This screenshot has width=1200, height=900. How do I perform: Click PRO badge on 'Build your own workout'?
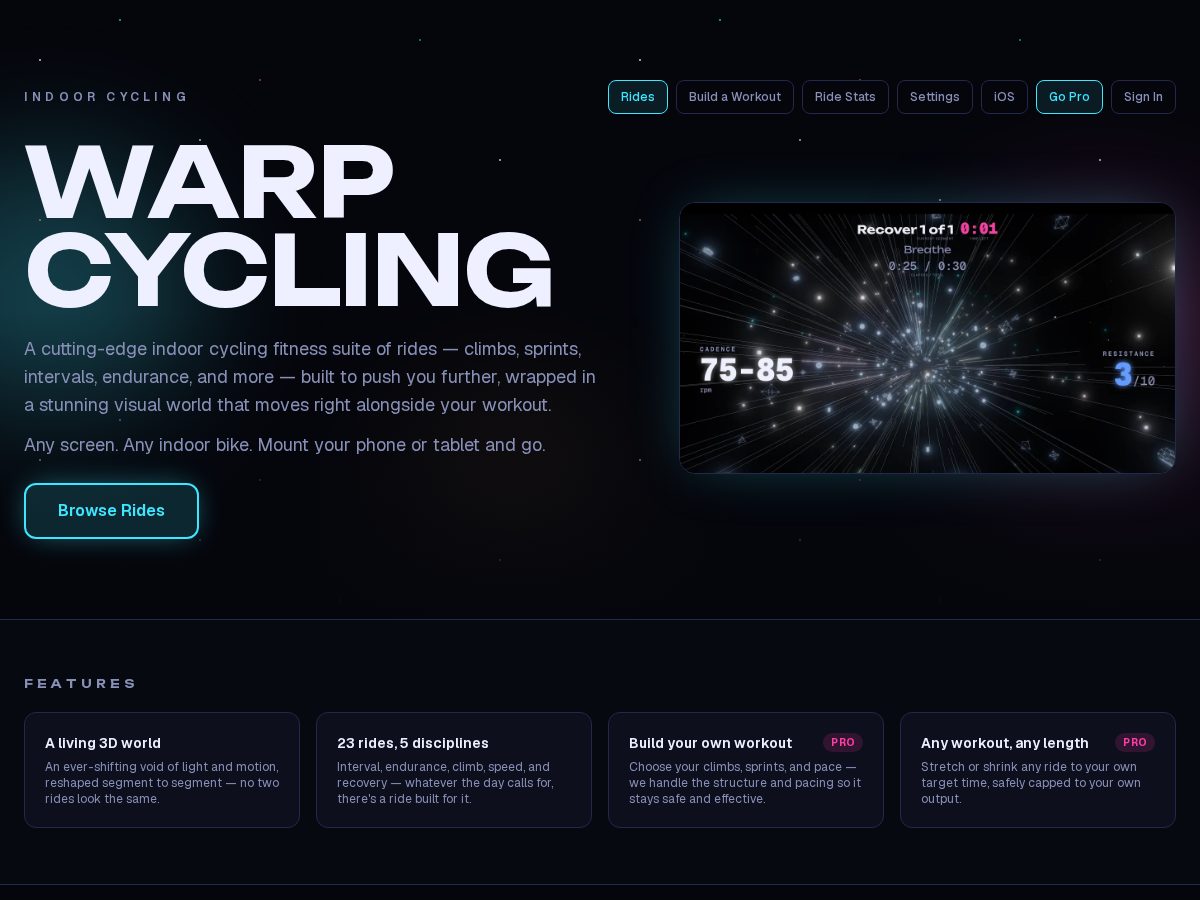[843, 742]
